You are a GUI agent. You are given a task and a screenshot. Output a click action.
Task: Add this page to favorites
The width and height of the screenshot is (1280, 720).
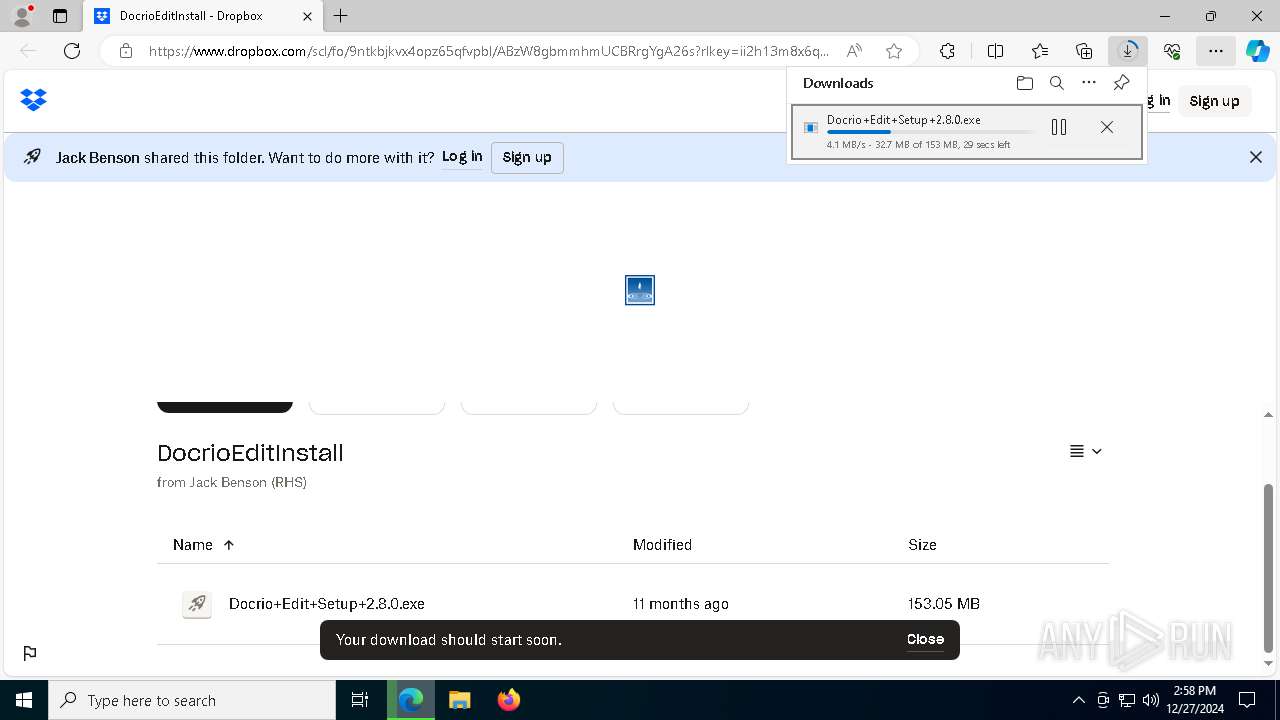pyautogui.click(x=894, y=51)
